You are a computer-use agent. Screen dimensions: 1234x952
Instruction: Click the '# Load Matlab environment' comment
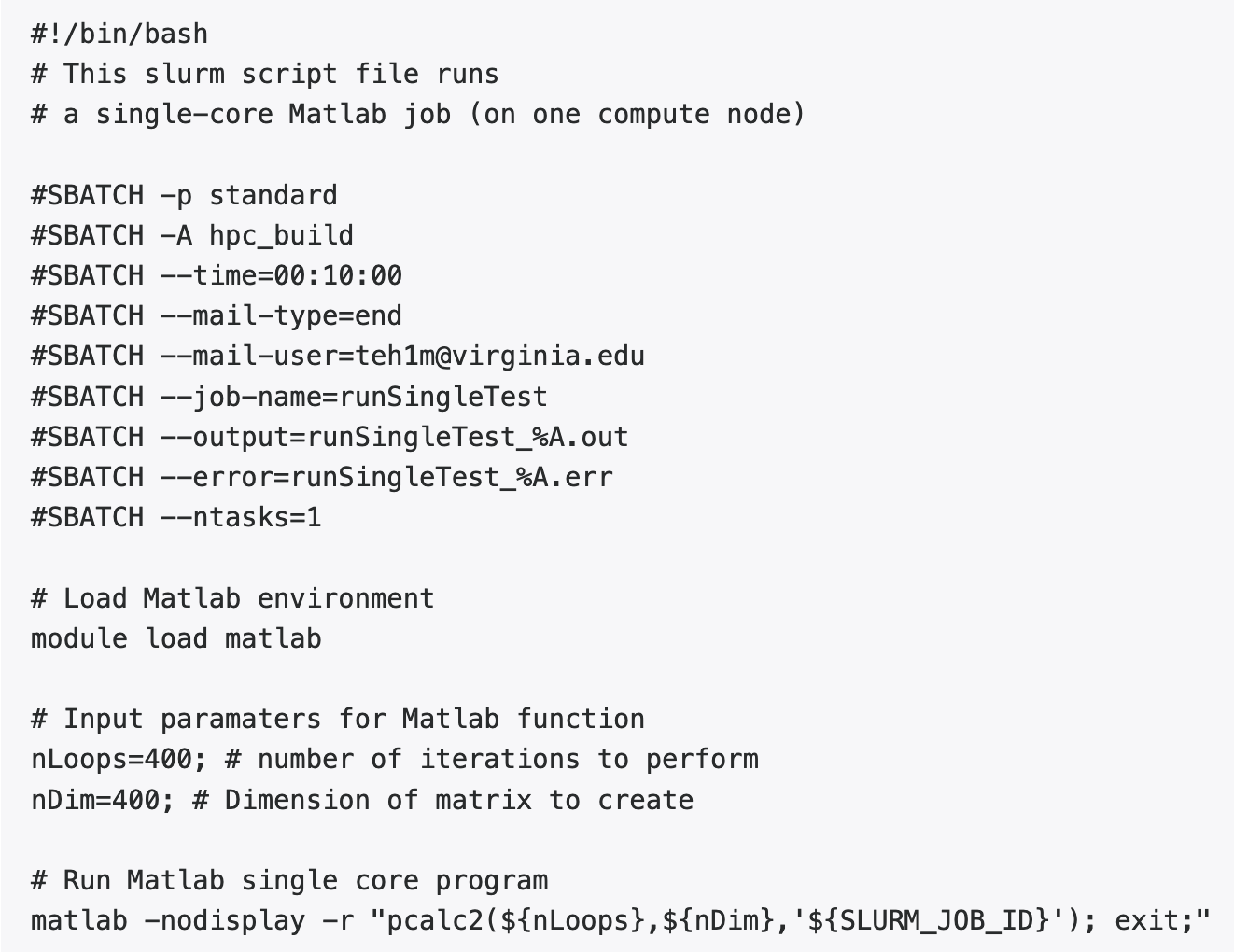[x=232, y=599]
